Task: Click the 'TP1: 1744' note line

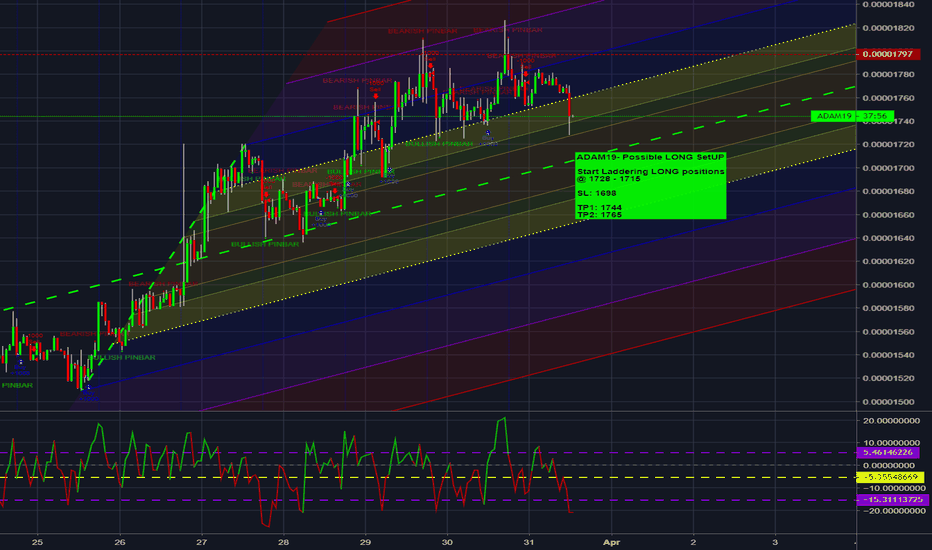Action: [x=599, y=208]
